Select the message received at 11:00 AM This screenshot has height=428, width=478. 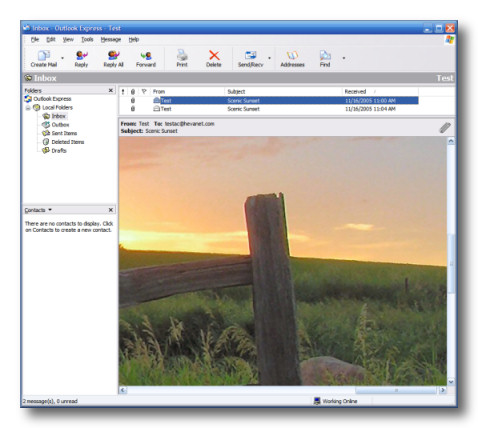coord(269,100)
